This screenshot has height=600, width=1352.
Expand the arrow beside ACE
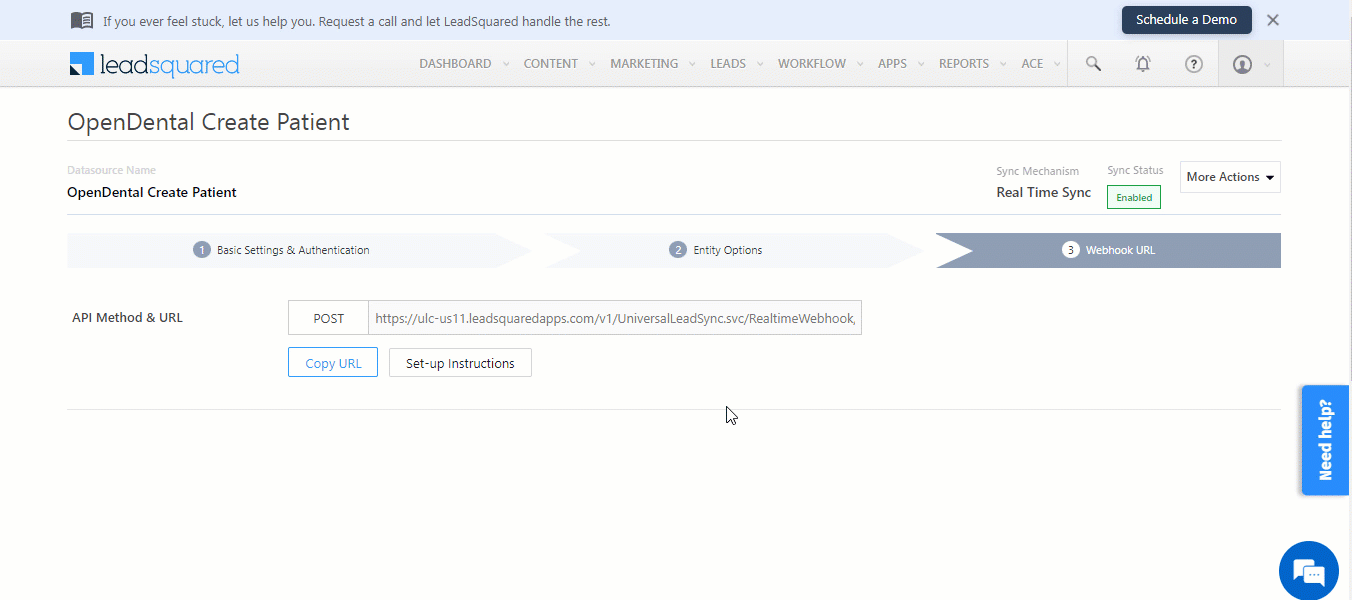point(1057,64)
